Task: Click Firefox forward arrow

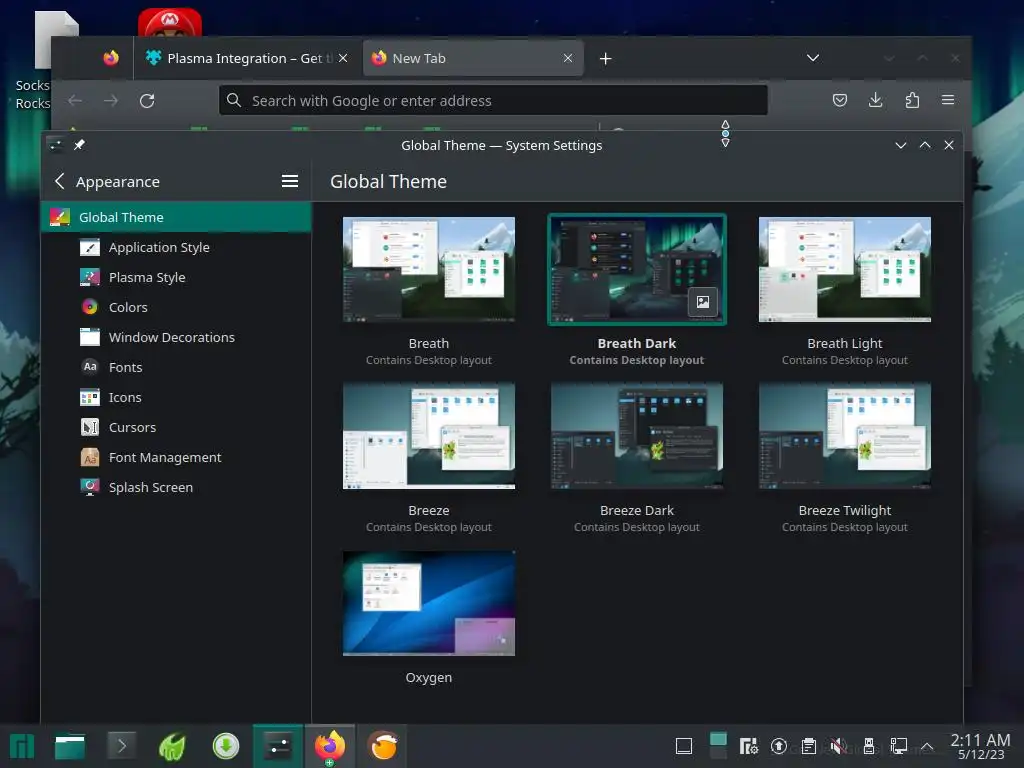Action: point(111,101)
